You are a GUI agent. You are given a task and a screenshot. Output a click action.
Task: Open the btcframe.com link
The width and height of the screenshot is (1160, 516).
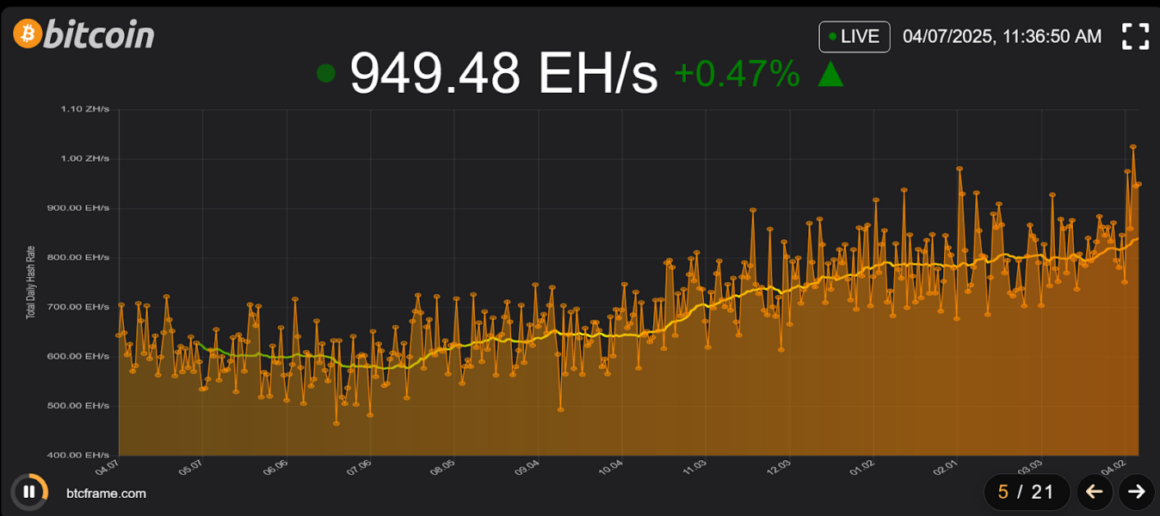[x=106, y=493]
